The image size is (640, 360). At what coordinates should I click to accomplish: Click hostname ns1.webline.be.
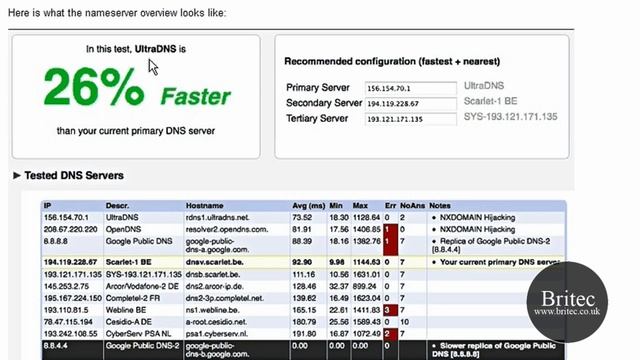pyautogui.click(x=212, y=310)
